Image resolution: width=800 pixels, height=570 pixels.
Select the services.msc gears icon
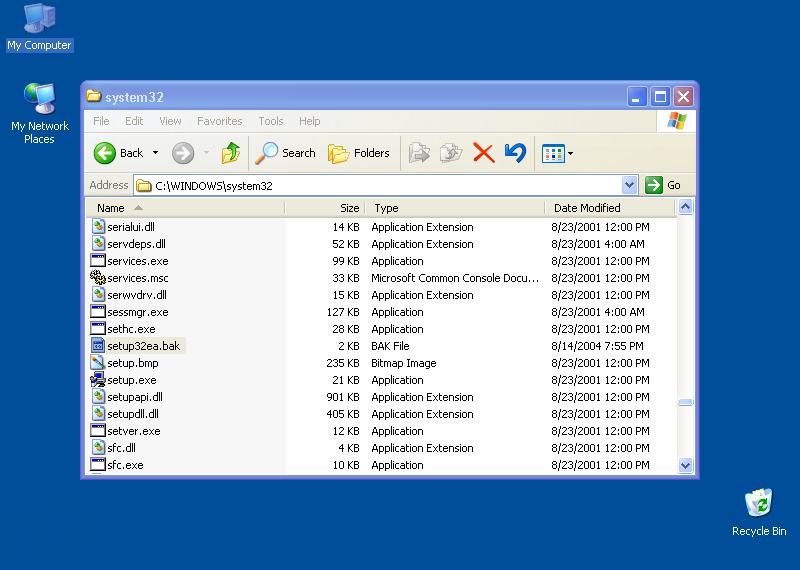click(x=98, y=278)
